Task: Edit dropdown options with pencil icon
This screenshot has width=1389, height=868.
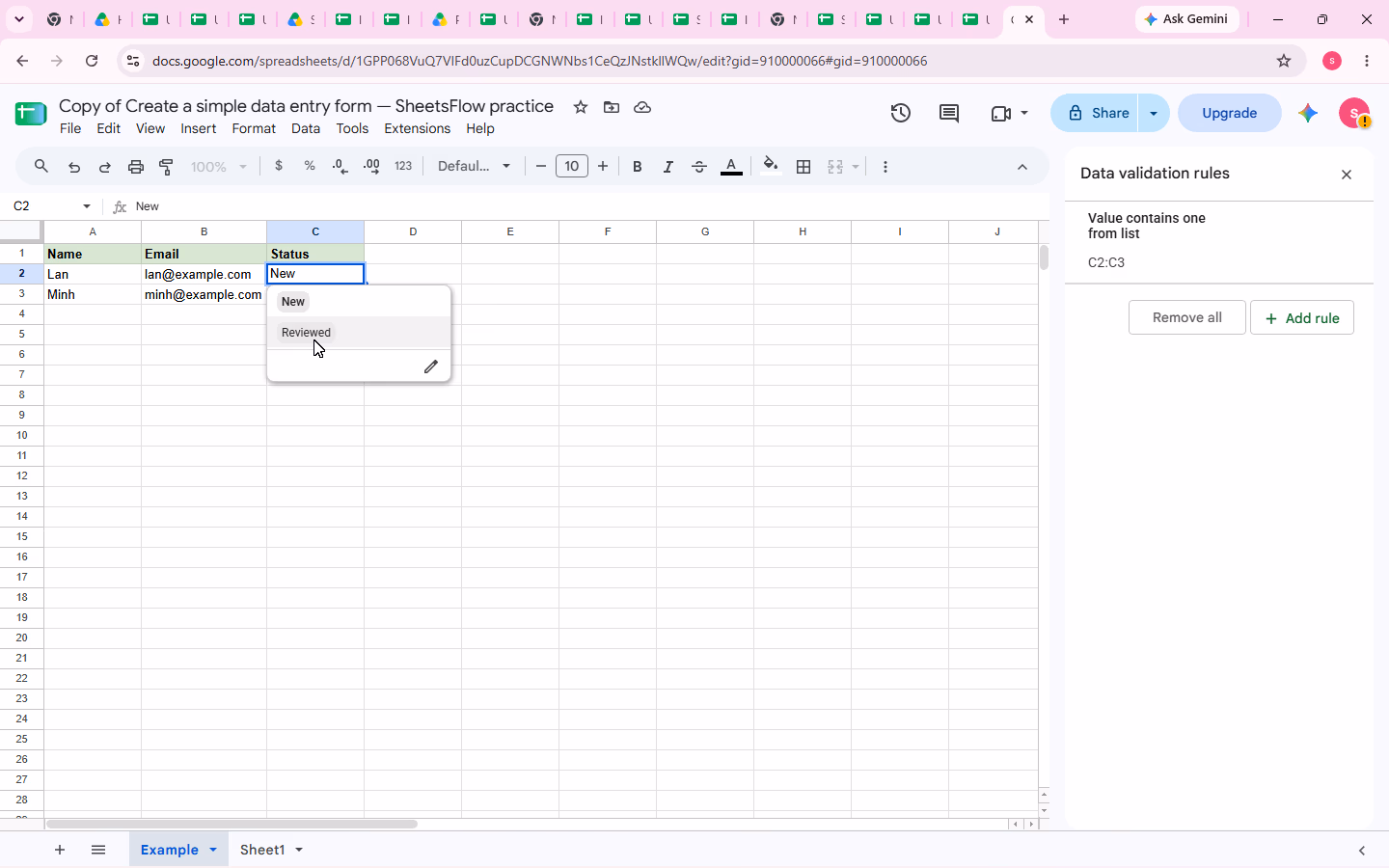Action: point(431,366)
